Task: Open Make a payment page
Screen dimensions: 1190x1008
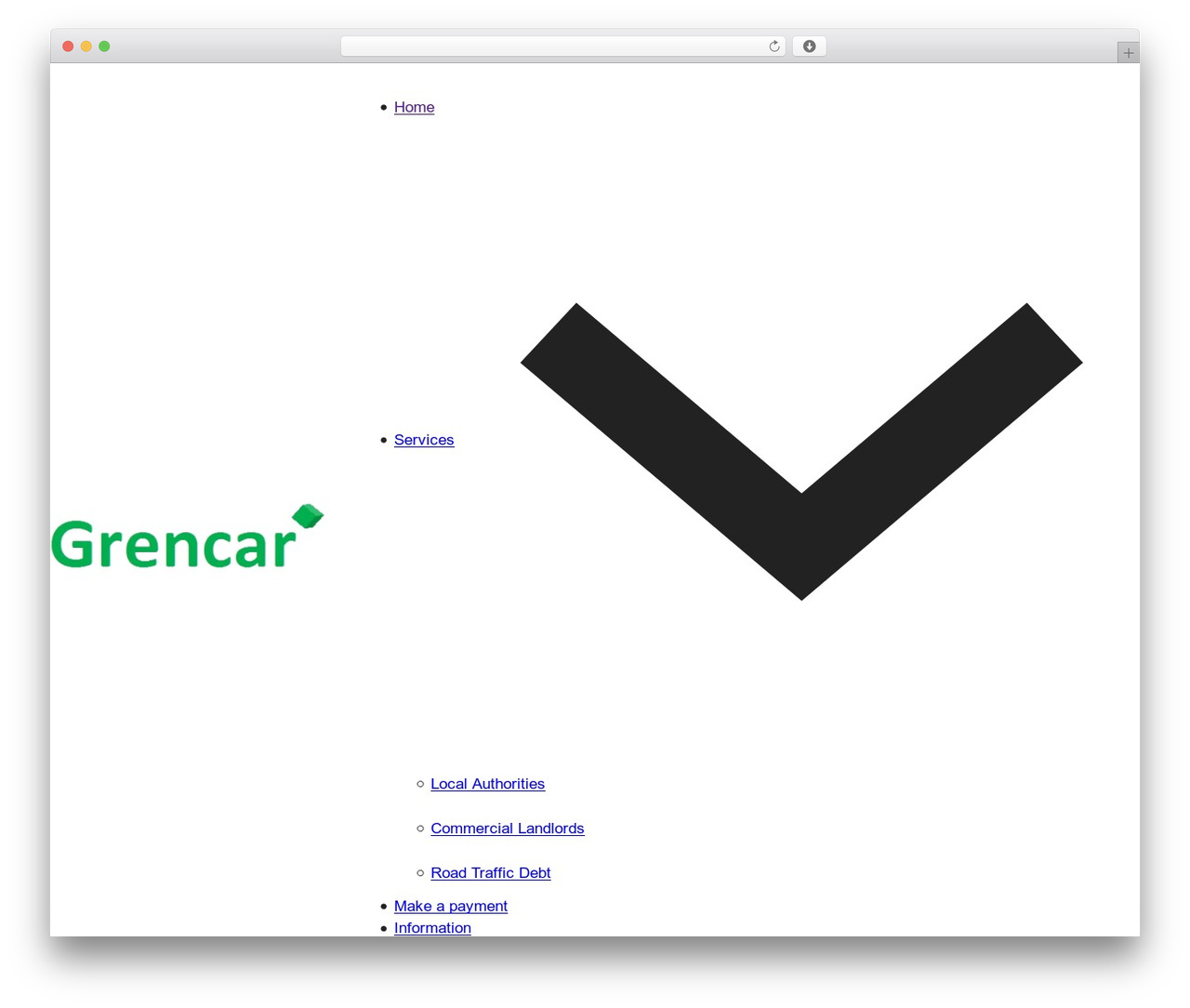Action: point(451,906)
